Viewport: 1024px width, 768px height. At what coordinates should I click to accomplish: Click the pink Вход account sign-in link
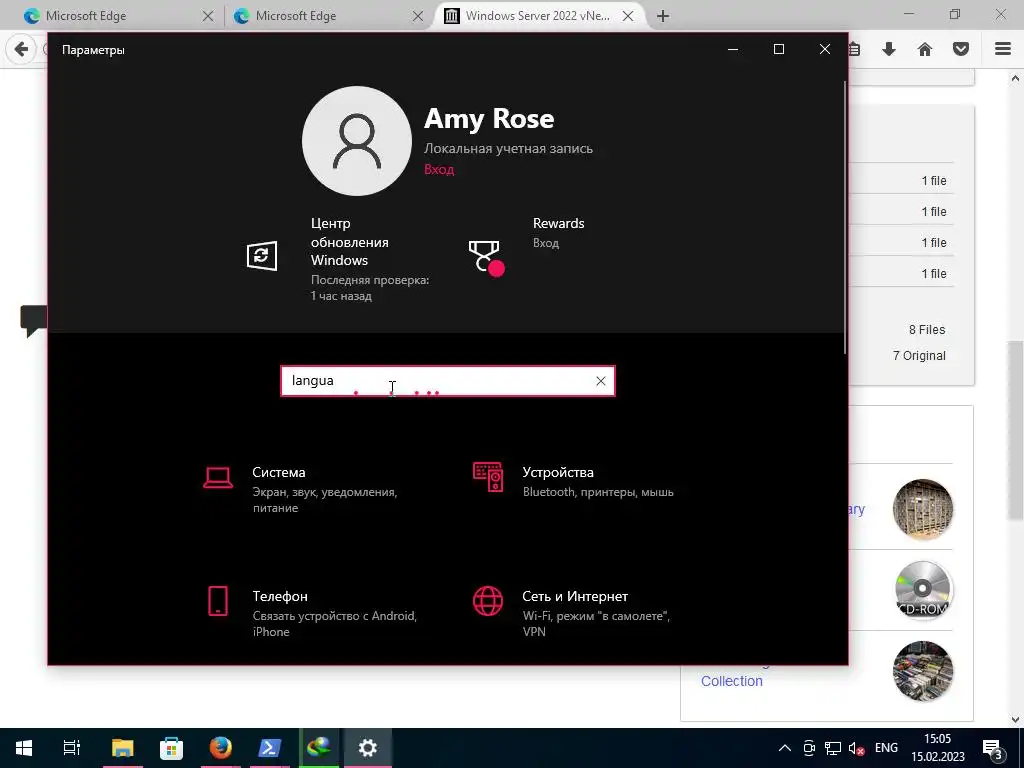(439, 169)
